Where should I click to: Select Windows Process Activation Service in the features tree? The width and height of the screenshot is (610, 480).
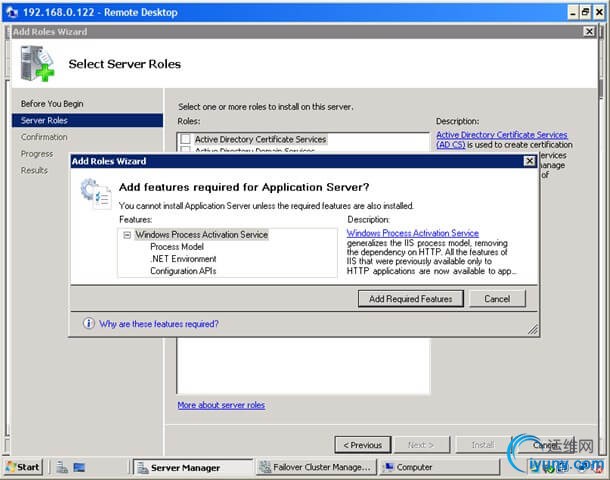(x=202, y=235)
